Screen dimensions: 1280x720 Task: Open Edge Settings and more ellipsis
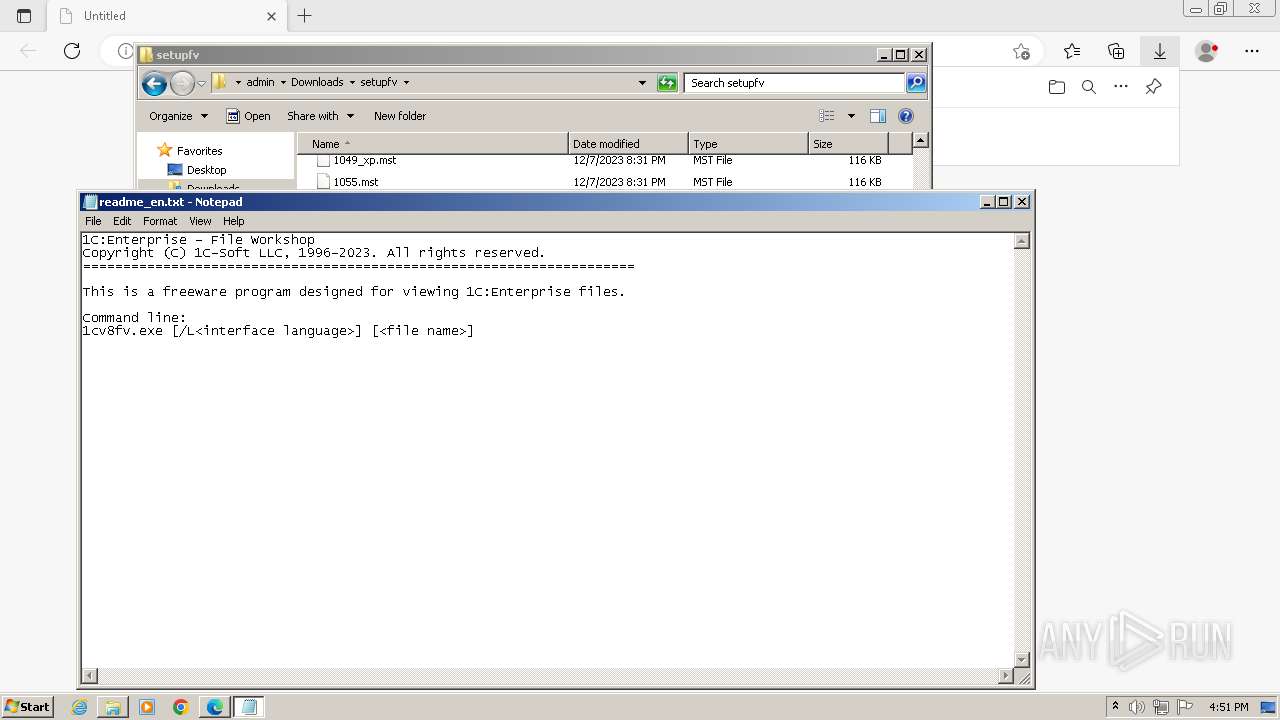tap(1252, 51)
